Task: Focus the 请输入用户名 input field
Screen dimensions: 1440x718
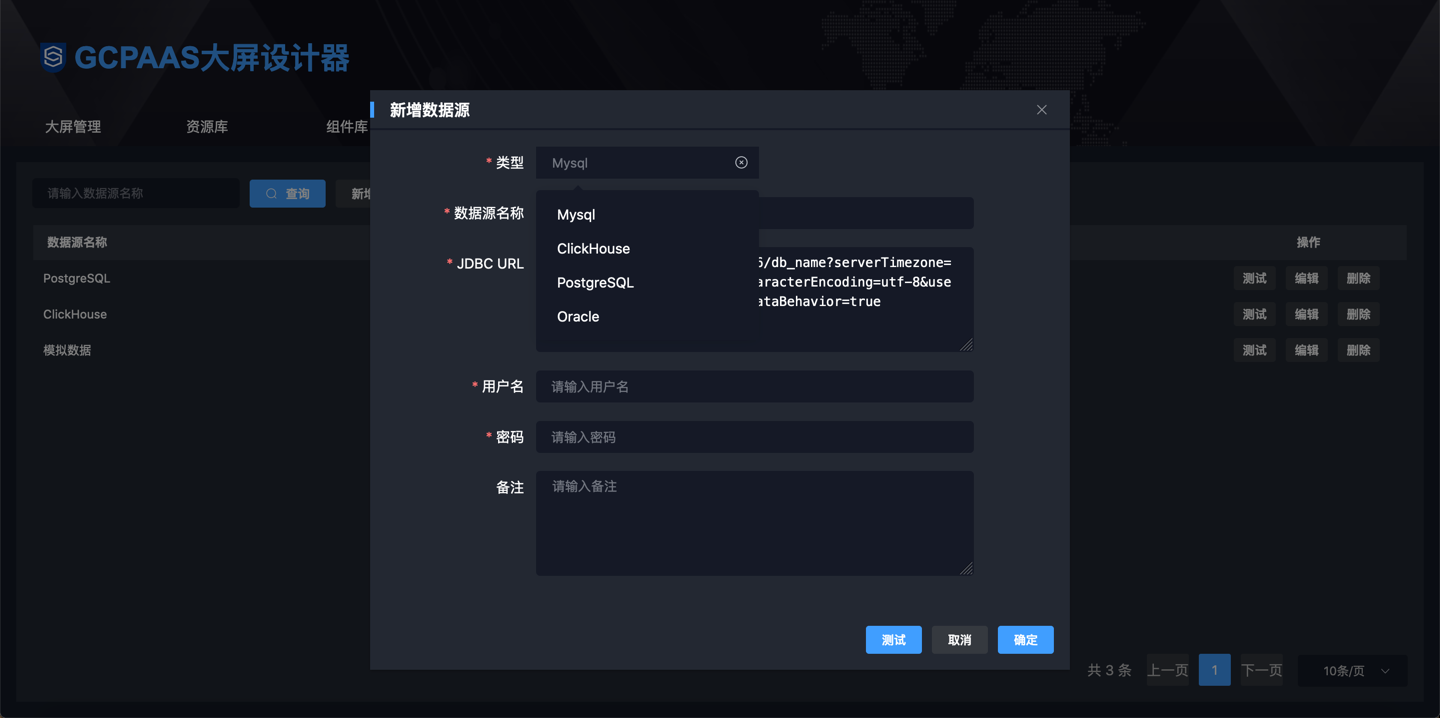Action: [x=754, y=386]
